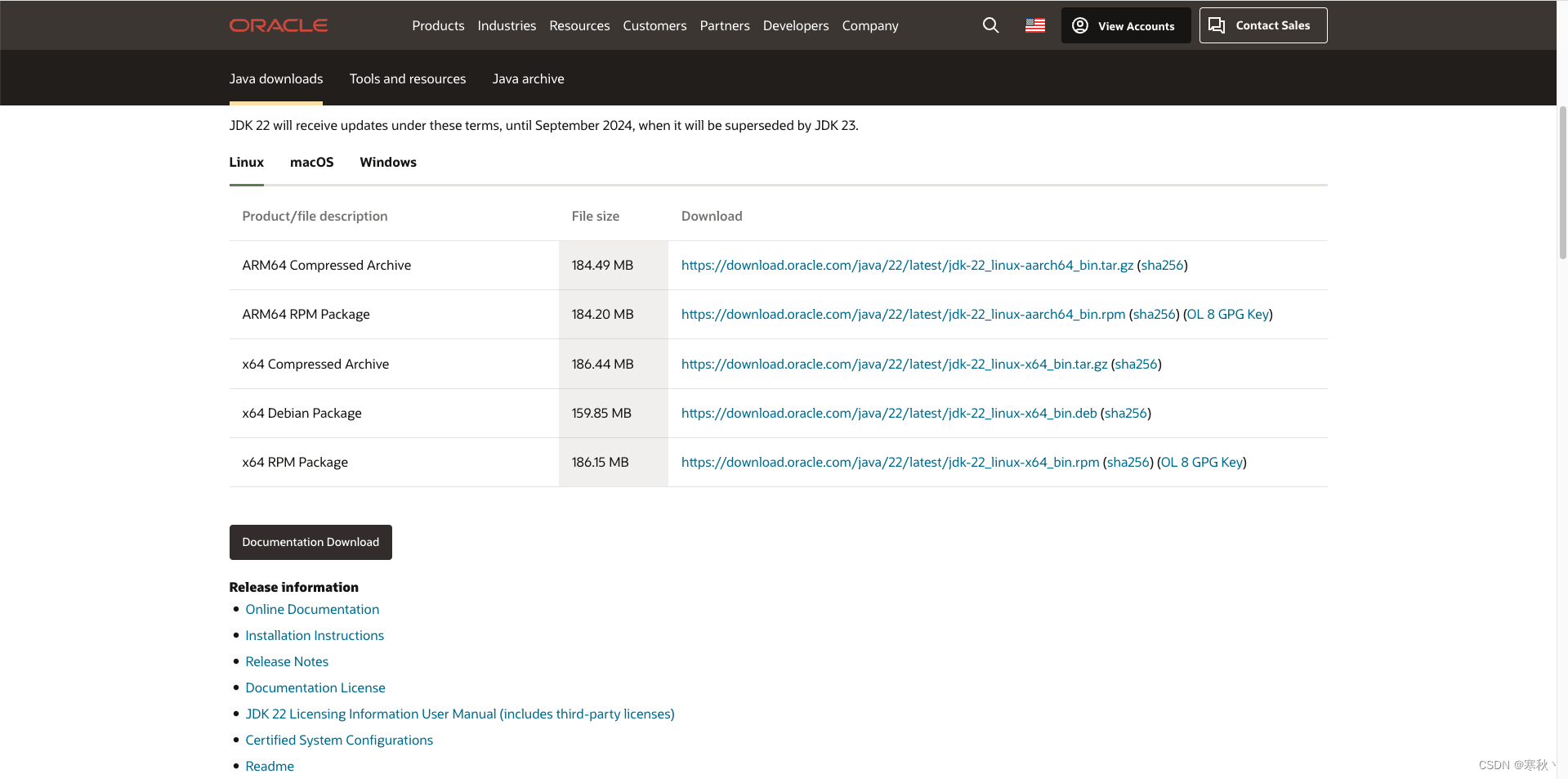Open sha256 for ARM64 RPM Package

click(1155, 314)
